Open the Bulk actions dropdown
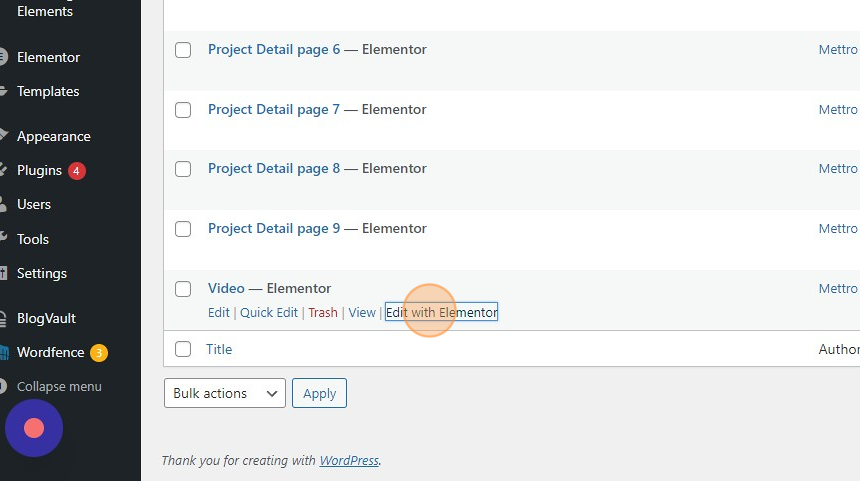 (x=224, y=393)
